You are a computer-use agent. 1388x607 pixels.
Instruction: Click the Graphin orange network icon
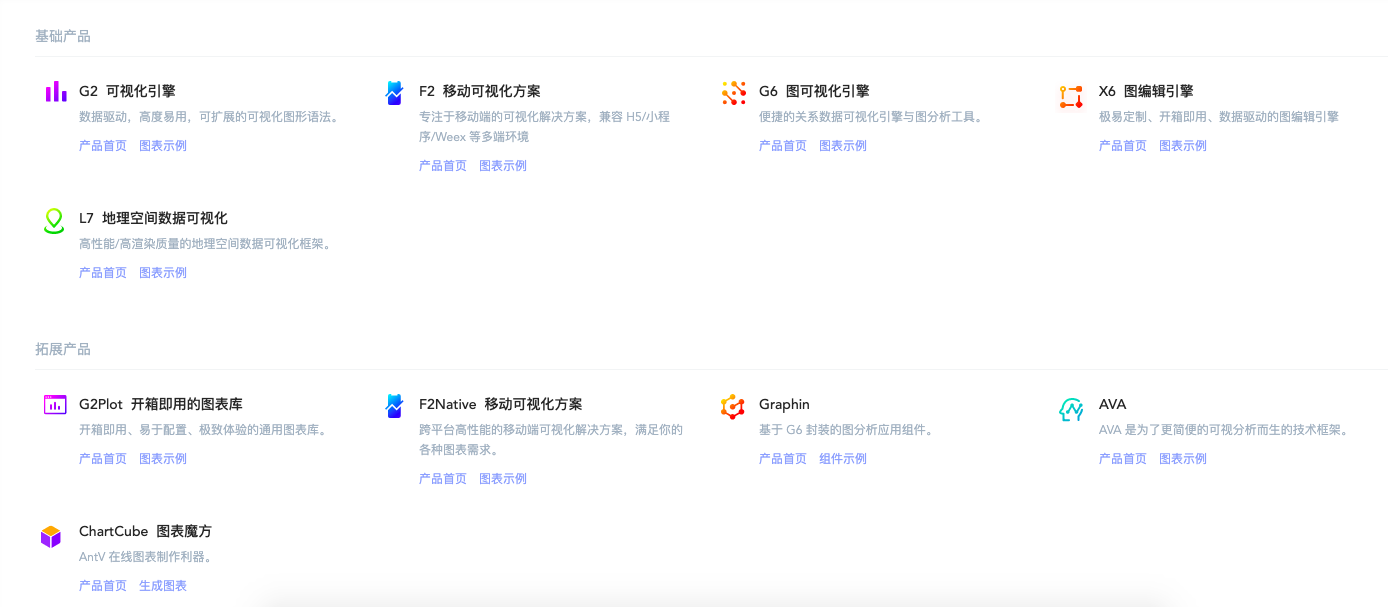tap(733, 407)
